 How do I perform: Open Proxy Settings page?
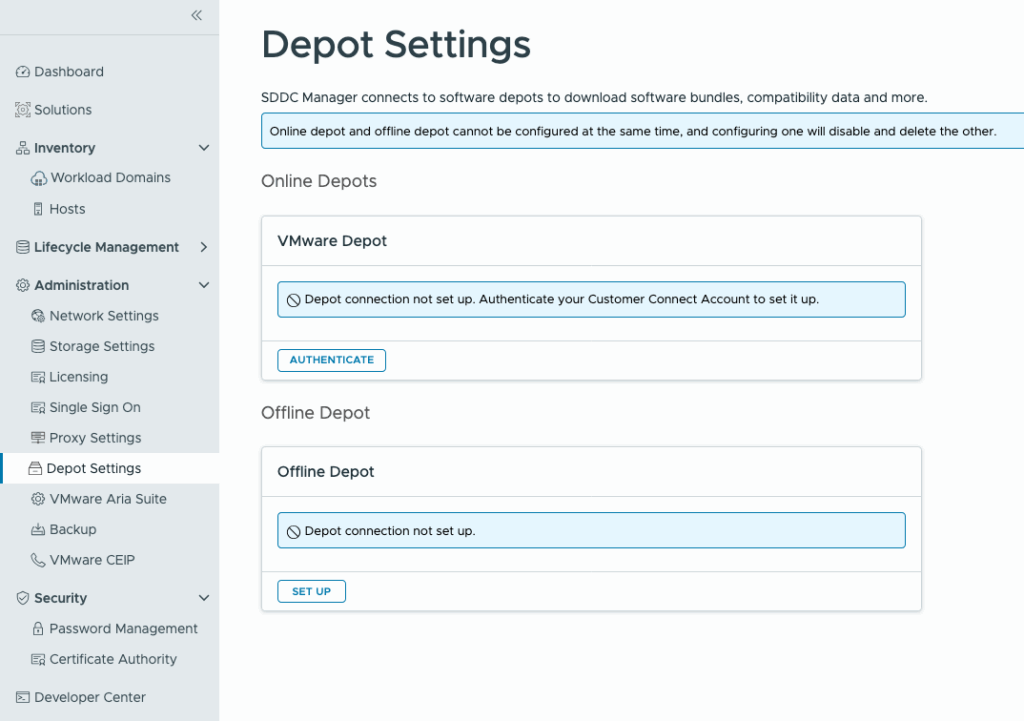click(95, 438)
